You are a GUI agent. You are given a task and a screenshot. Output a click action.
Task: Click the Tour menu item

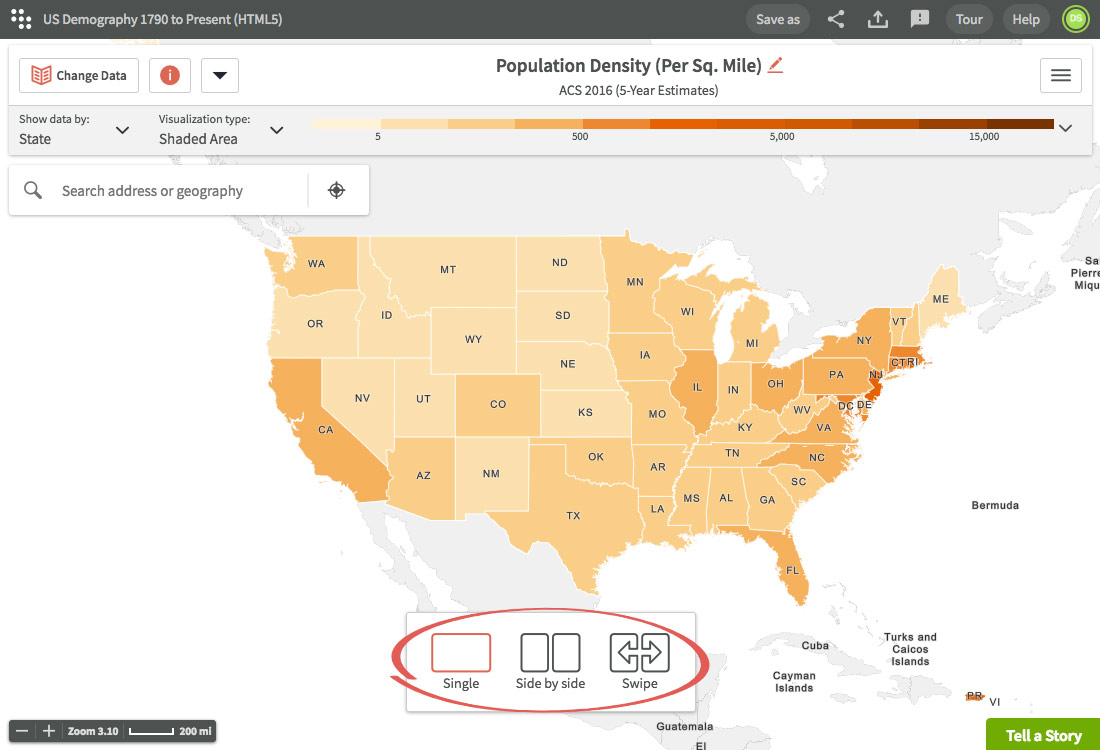(x=968, y=19)
